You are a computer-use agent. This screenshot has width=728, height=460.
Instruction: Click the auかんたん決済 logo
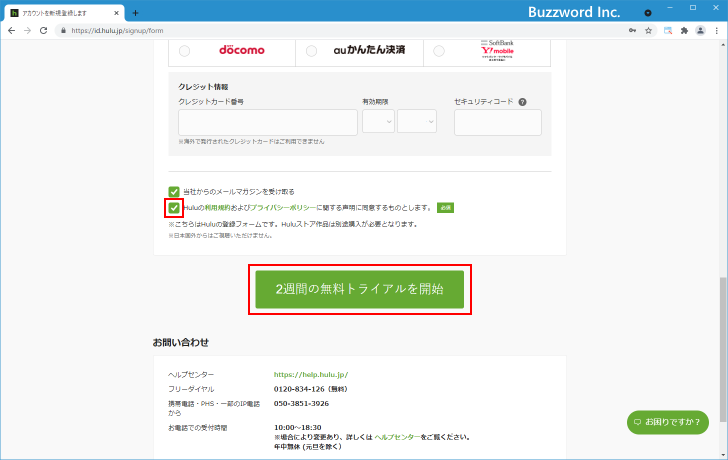(x=369, y=50)
